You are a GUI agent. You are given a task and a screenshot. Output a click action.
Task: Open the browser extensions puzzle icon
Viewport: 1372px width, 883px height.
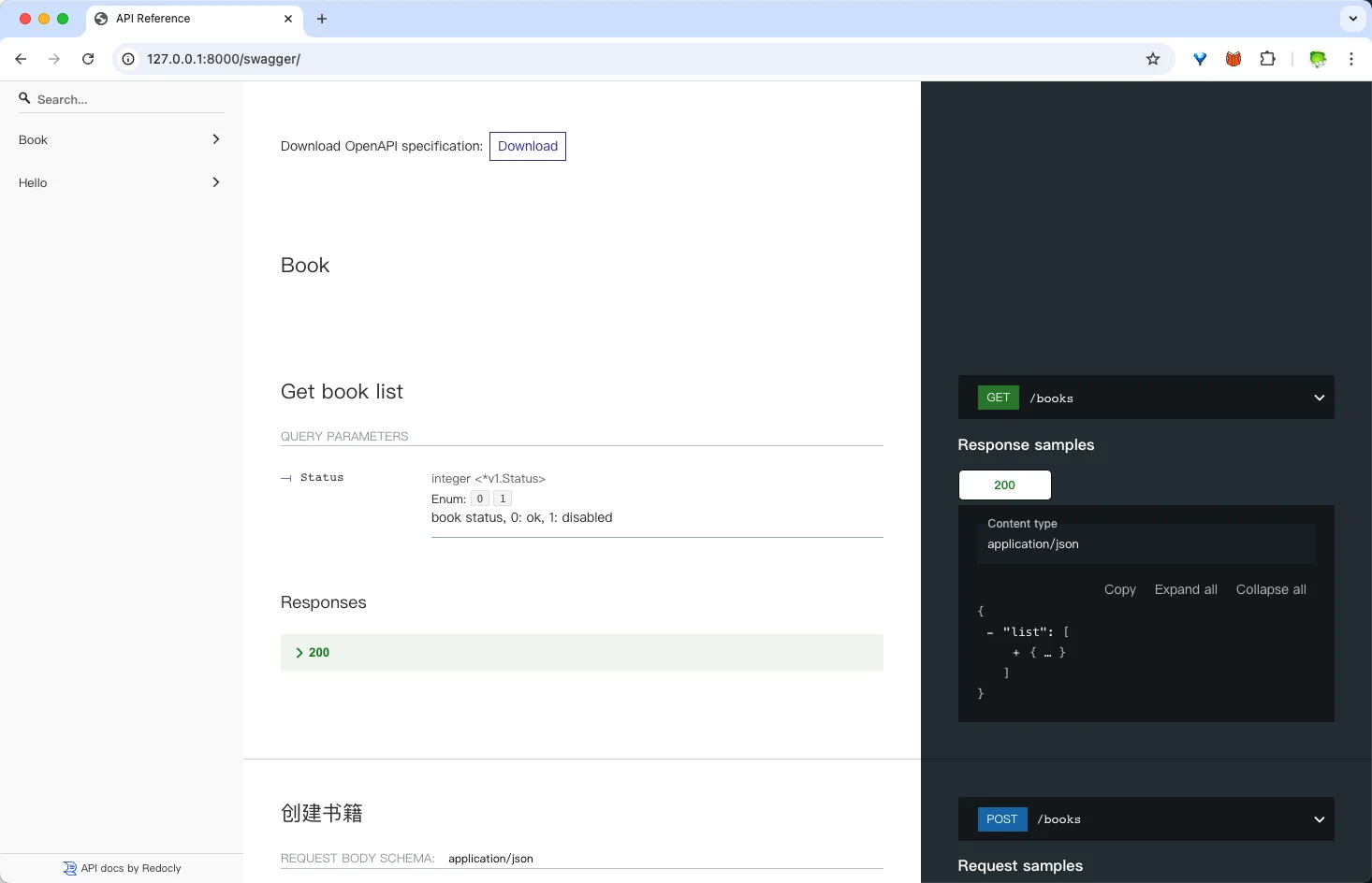[1267, 59]
